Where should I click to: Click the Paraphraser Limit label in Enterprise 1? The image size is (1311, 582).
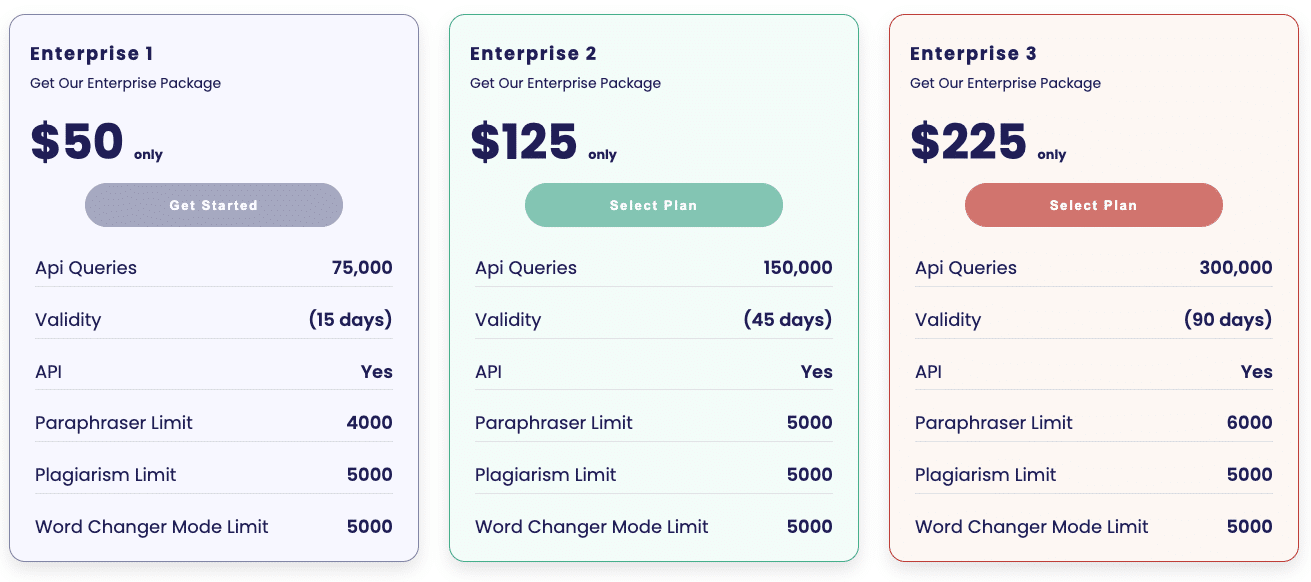[x=114, y=423]
